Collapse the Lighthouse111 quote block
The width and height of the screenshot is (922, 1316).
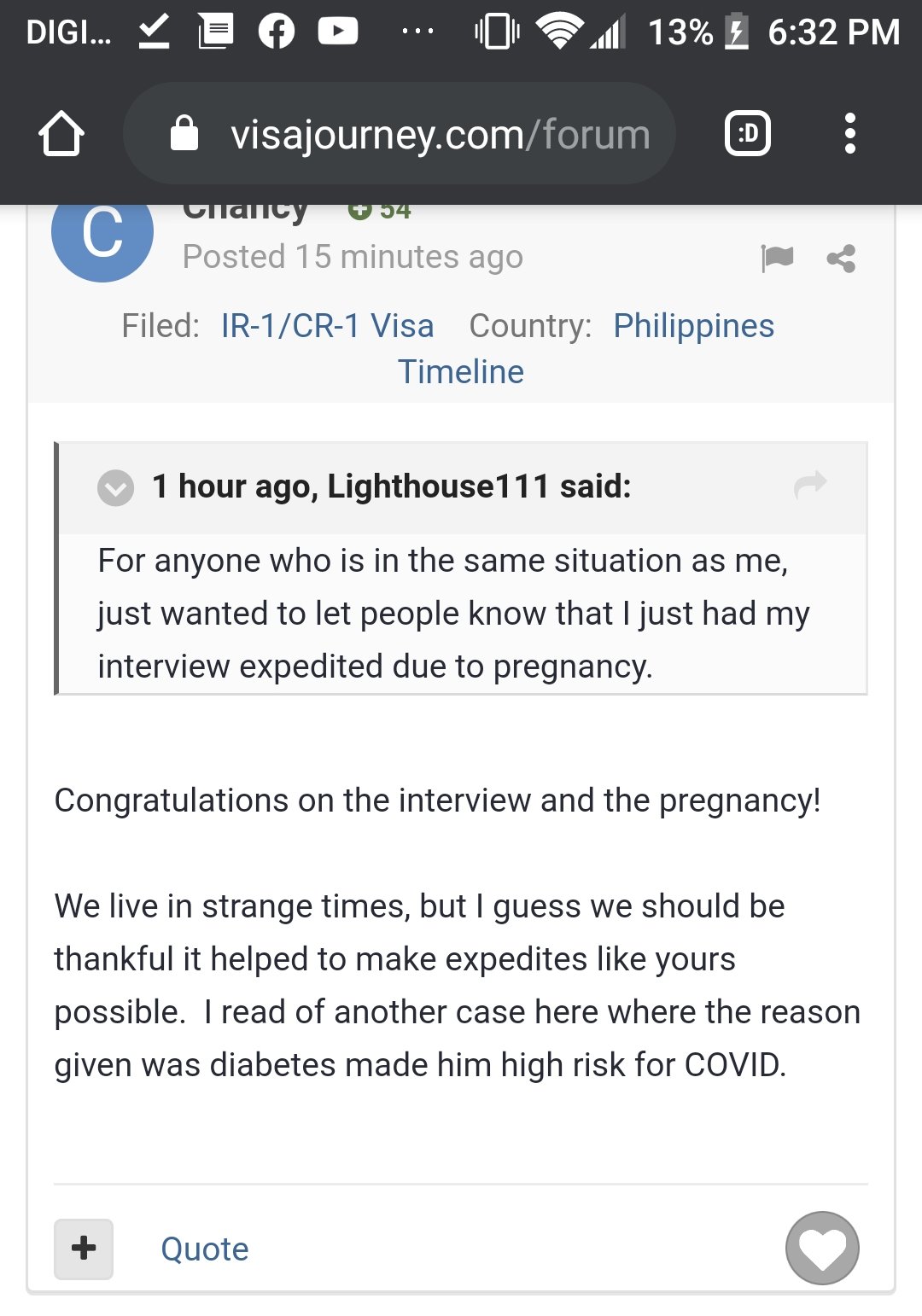116,488
